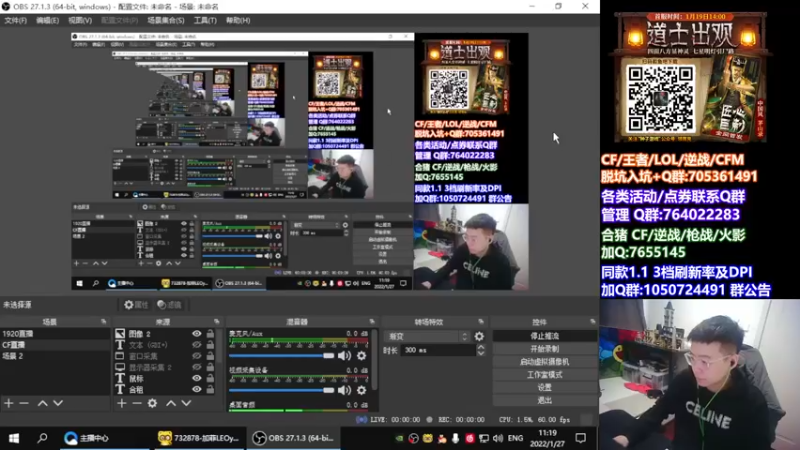Adjust 麦克风/Aux volume slider
The height and width of the screenshot is (450, 800).
281,356
